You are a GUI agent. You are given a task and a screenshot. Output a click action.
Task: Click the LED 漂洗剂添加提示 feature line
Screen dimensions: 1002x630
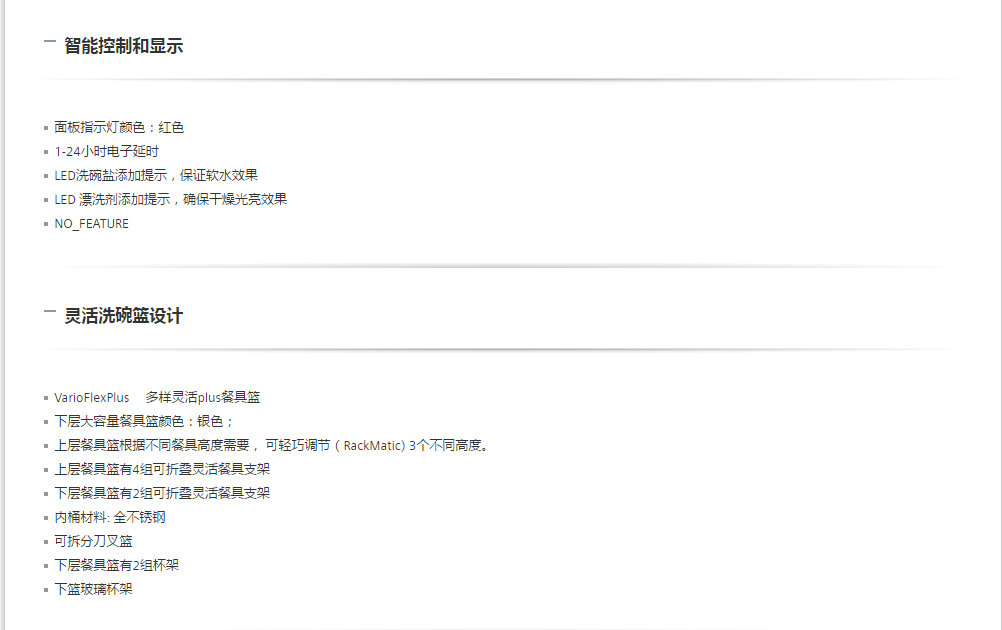[x=171, y=199]
